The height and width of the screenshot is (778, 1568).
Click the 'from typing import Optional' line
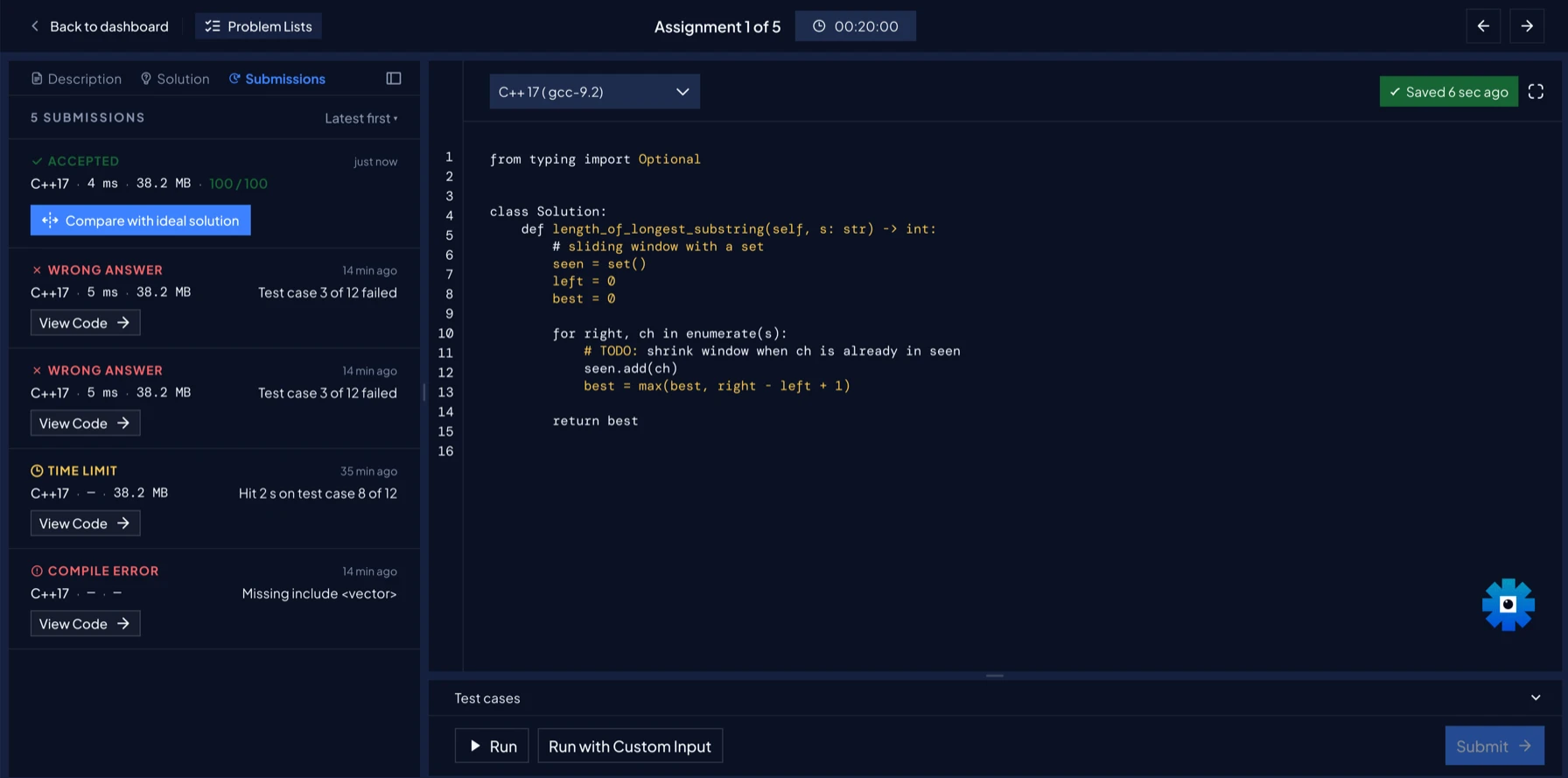595,159
